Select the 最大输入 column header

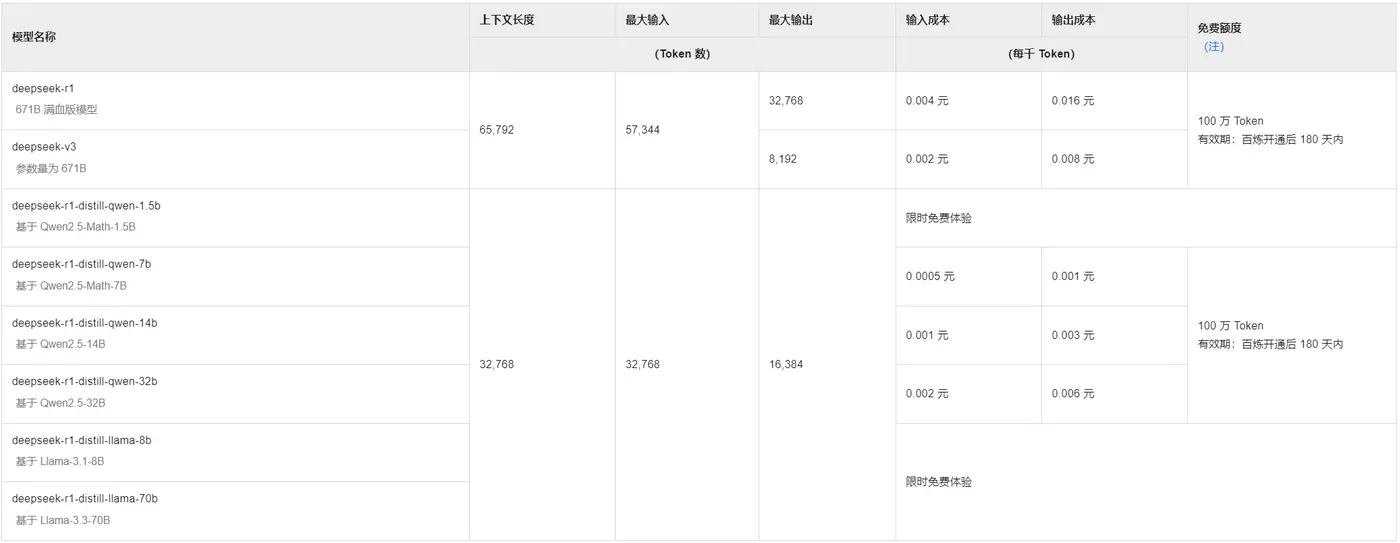click(x=647, y=20)
